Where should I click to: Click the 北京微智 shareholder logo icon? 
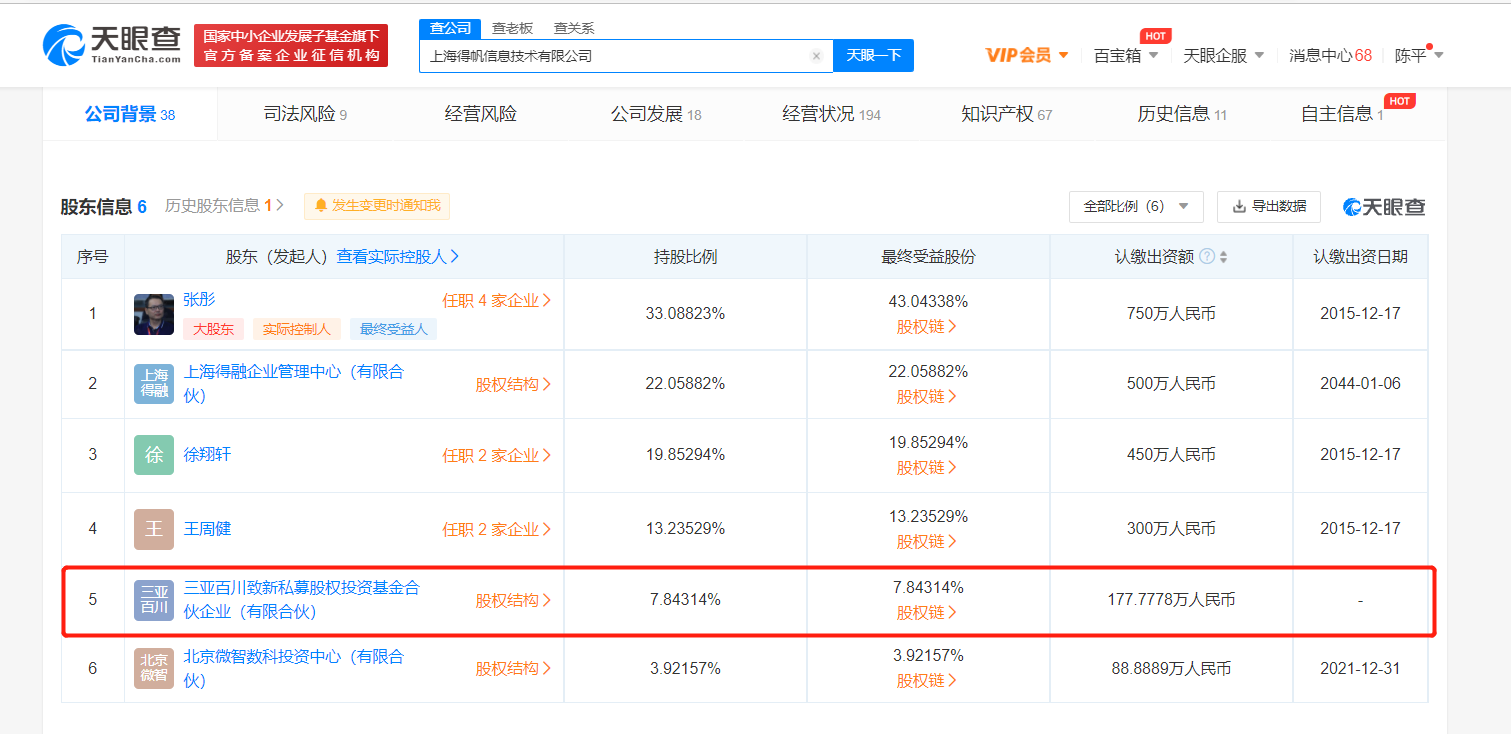[x=154, y=668]
